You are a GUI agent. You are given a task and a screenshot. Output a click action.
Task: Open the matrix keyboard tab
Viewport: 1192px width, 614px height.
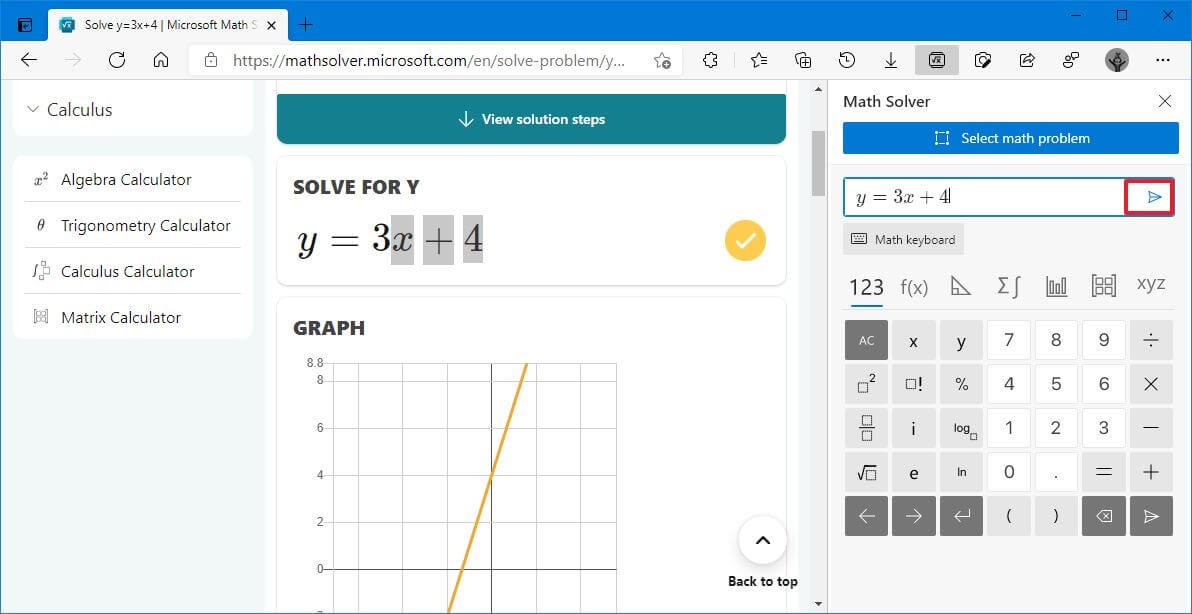point(1104,286)
